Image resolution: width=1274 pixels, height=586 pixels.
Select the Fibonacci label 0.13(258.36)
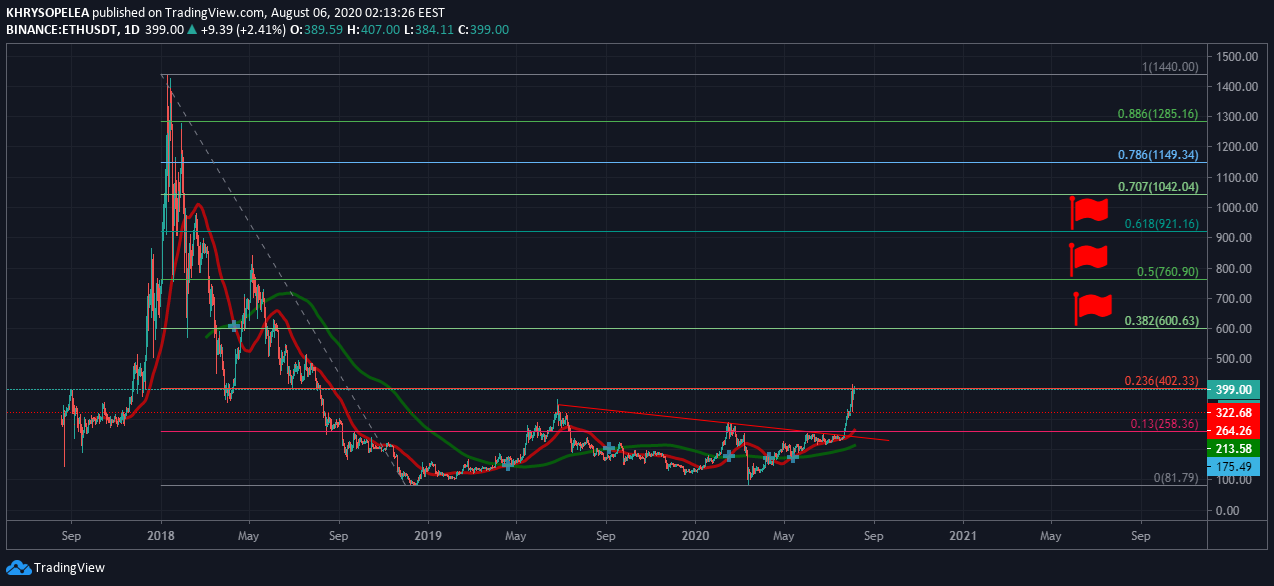(1165, 424)
